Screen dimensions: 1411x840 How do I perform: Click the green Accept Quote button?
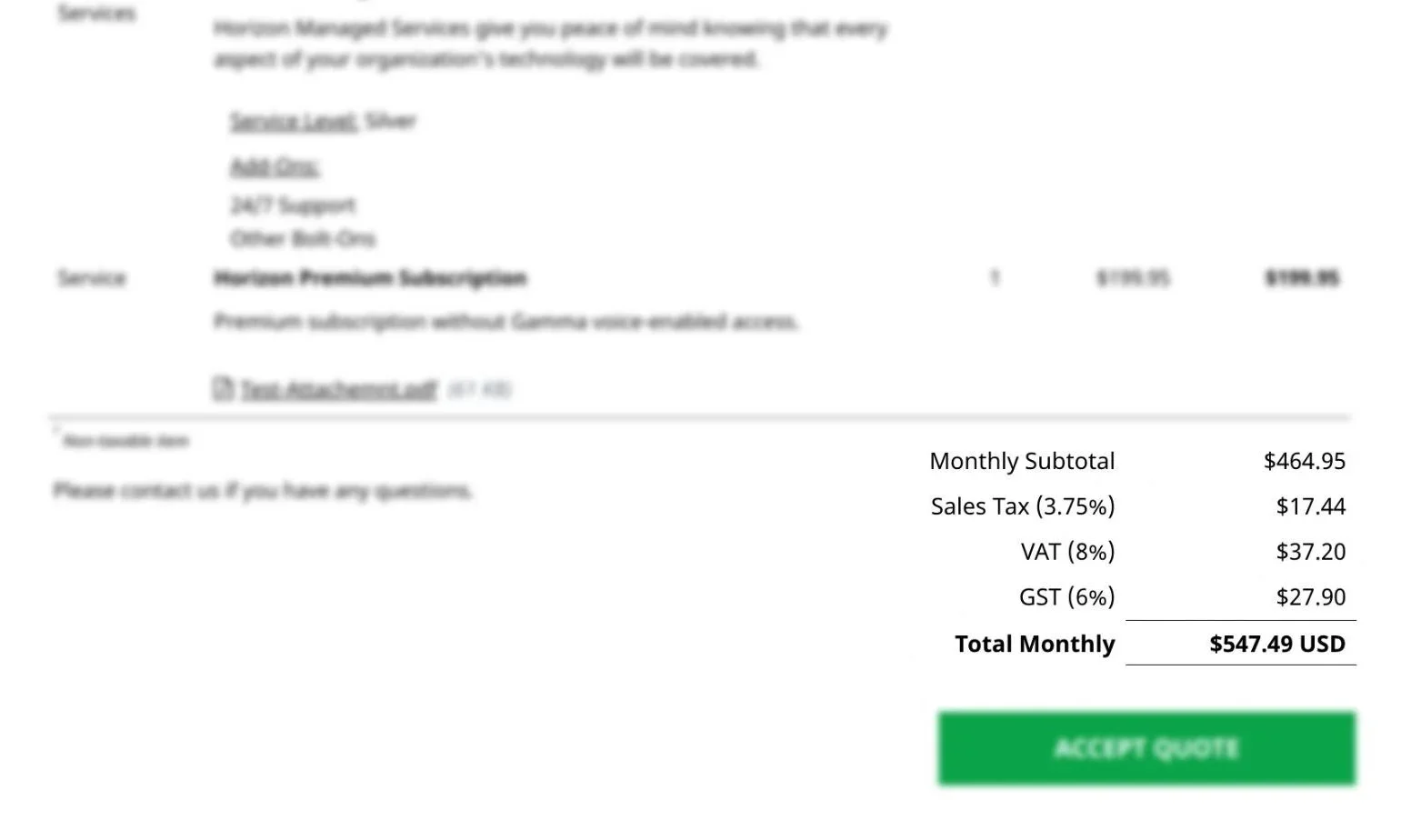click(1146, 748)
